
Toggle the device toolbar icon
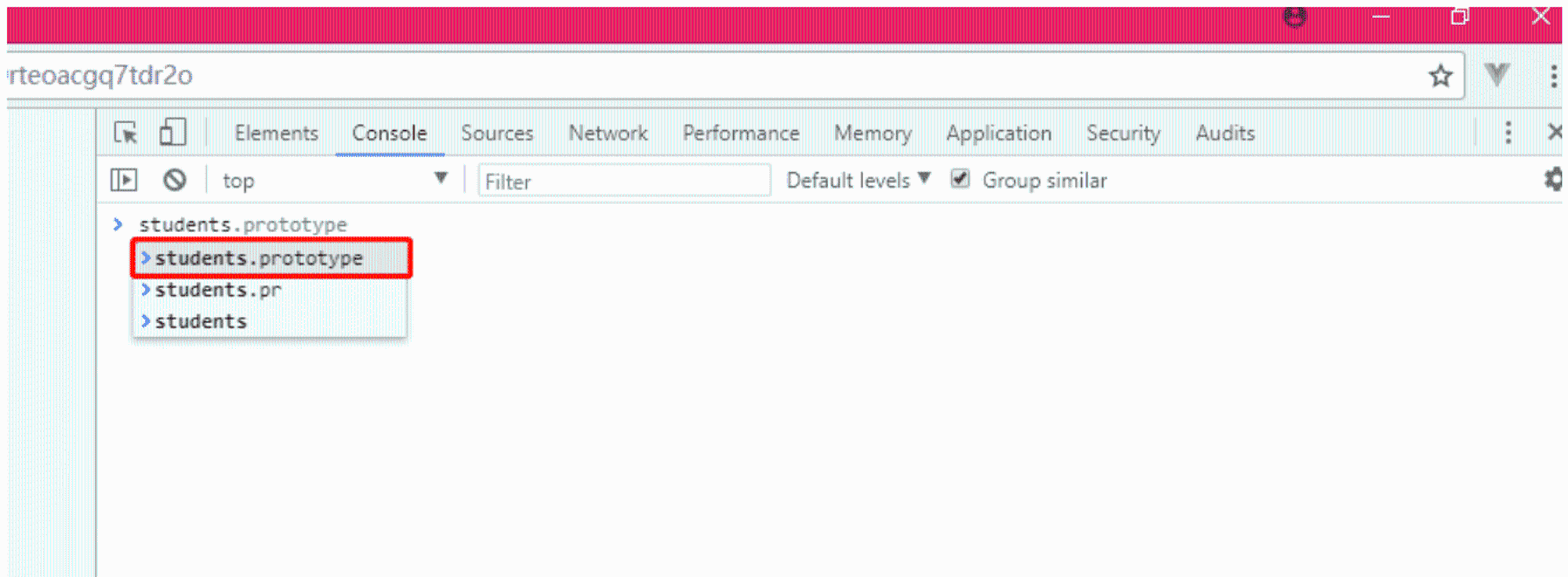pyautogui.click(x=172, y=132)
